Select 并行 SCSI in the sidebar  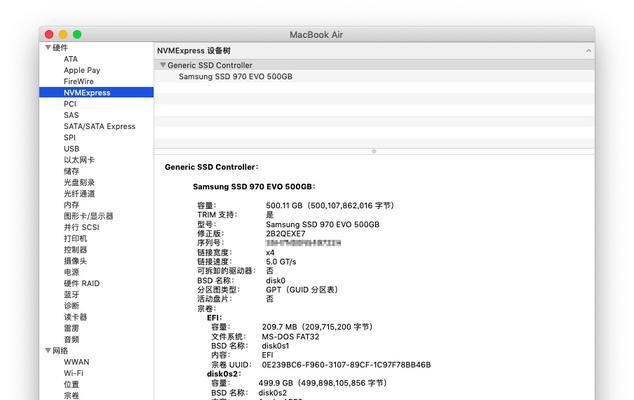(82, 227)
